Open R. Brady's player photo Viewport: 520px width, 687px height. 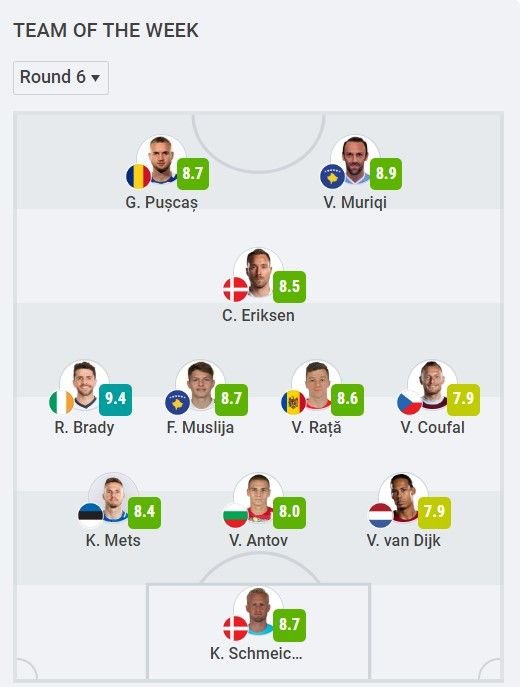[84, 386]
